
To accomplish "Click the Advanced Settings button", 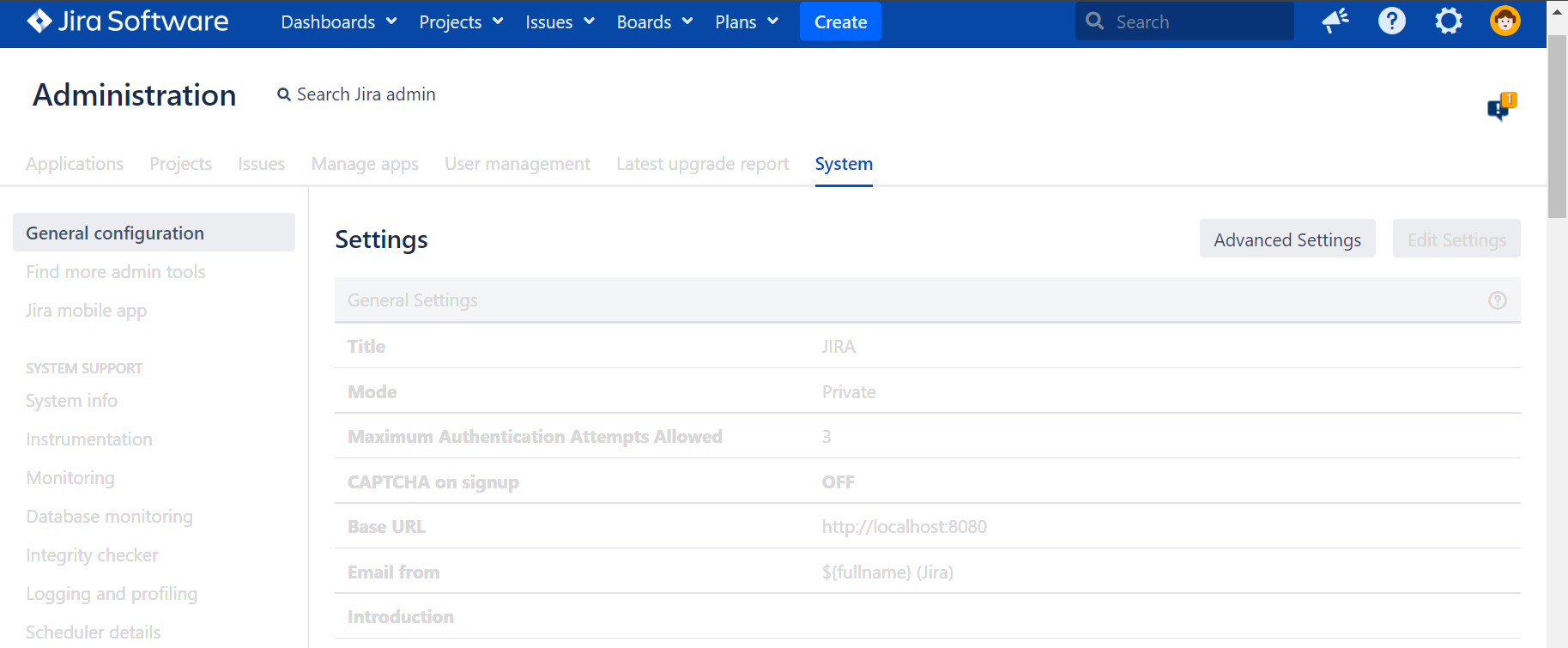I will [x=1287, y=239].
